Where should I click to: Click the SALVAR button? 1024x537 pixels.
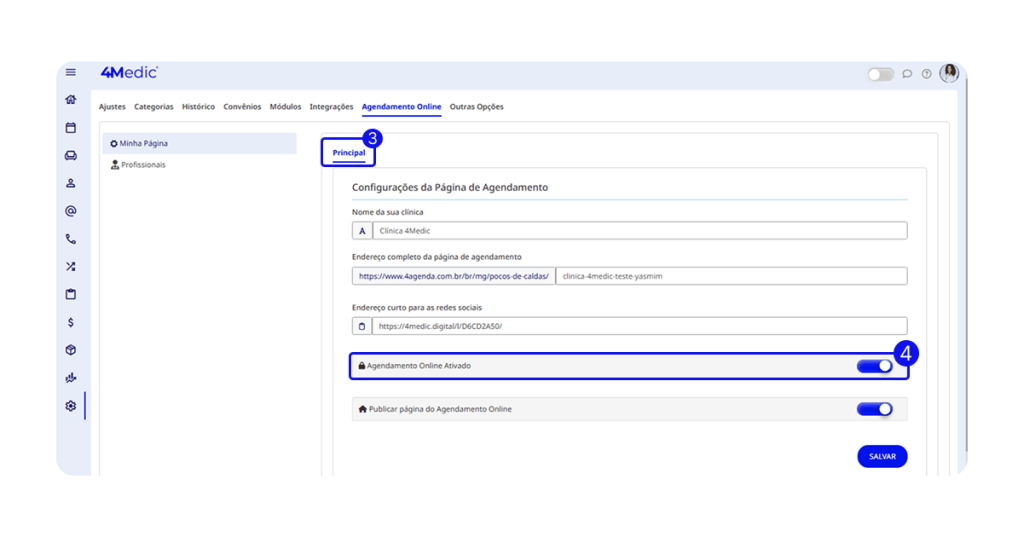click(x=882, y=456)
